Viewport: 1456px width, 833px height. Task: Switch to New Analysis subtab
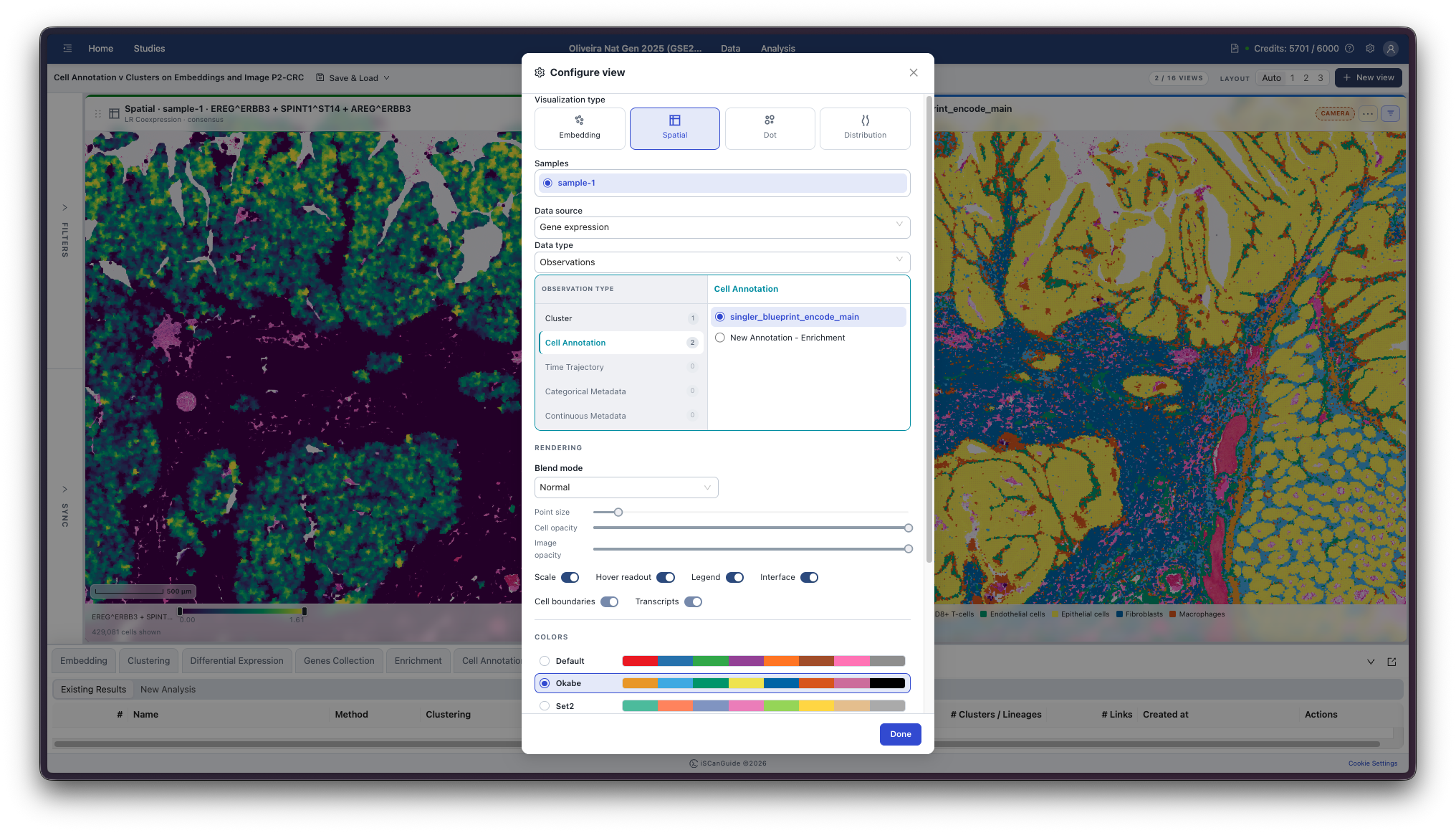(168, 690)
